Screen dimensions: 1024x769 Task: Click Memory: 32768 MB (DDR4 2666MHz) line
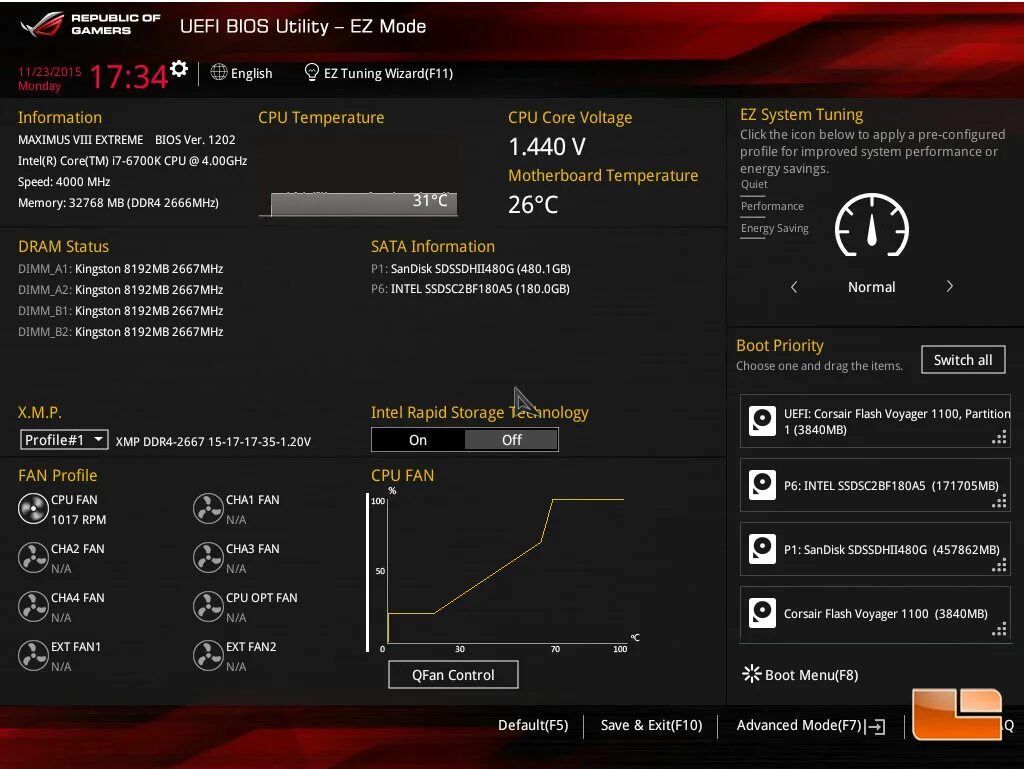pos(118,203)
